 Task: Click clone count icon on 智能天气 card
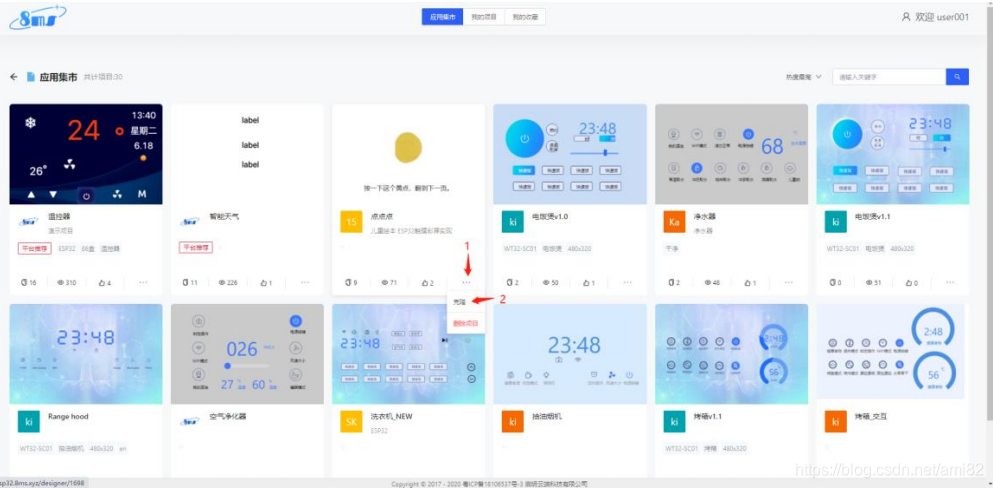[186, 282]
